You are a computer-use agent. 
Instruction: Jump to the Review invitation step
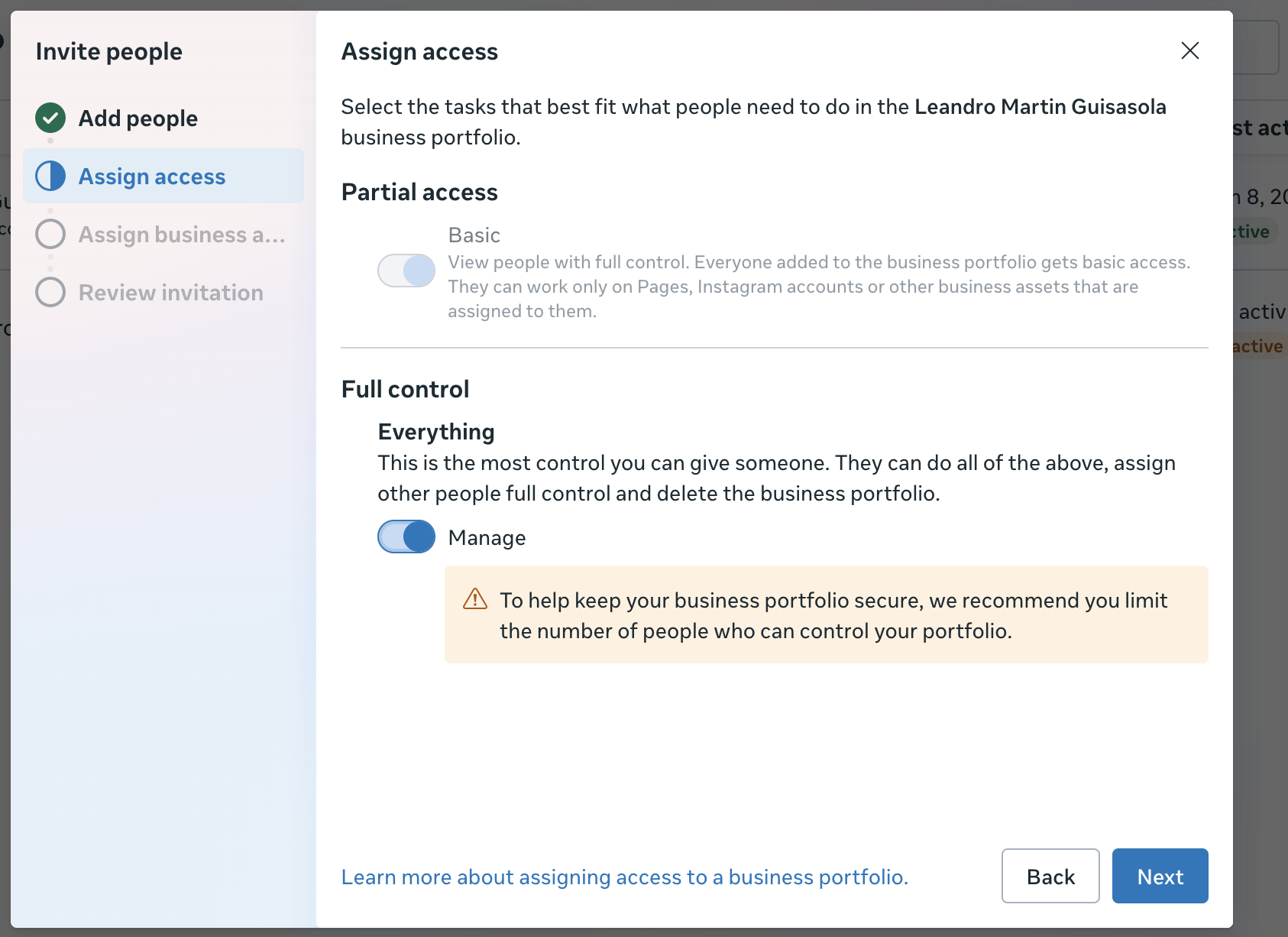171,293
